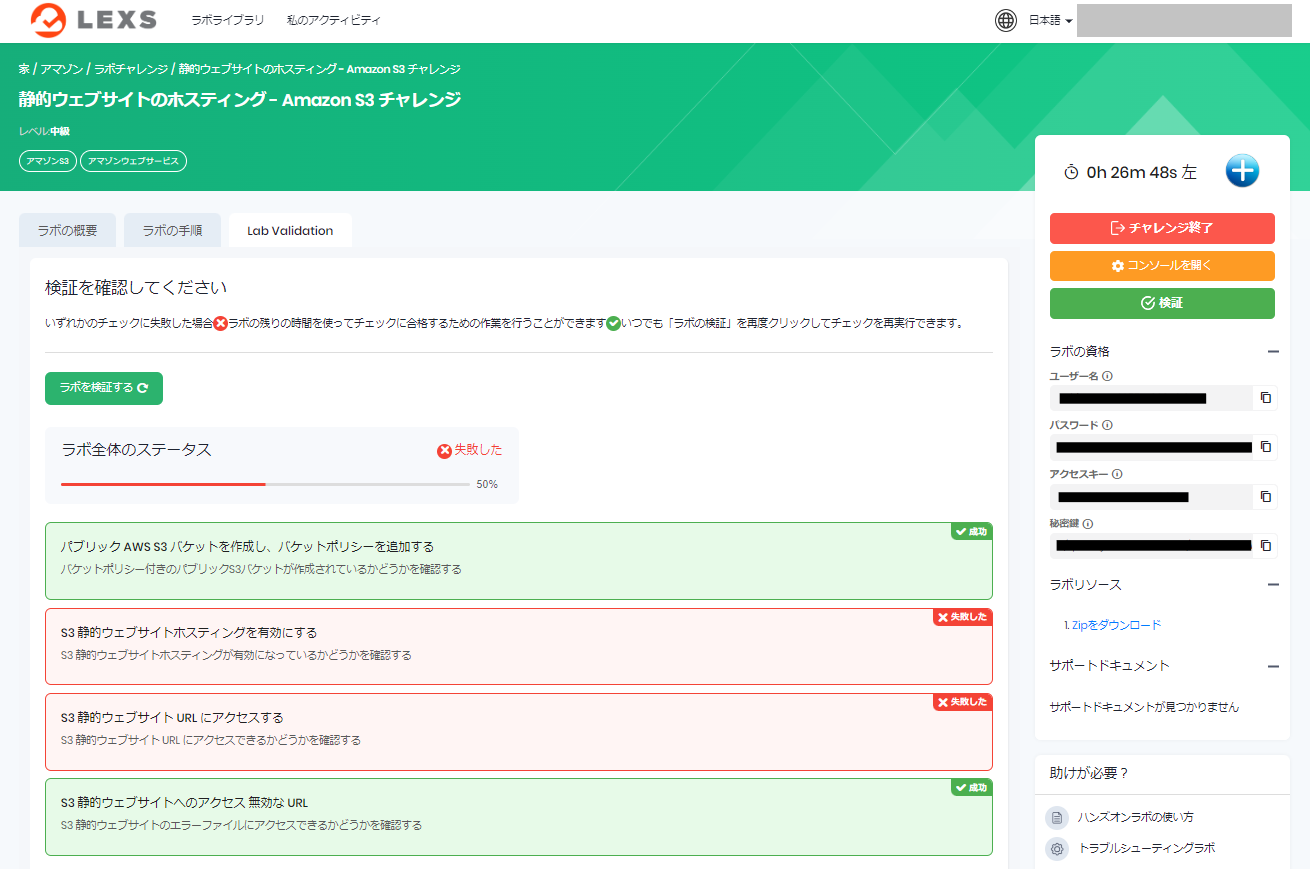This screenshot has width=1310, height=869.
Task: Click the 検証を確認してください heading
Action: tap(136, 288)
